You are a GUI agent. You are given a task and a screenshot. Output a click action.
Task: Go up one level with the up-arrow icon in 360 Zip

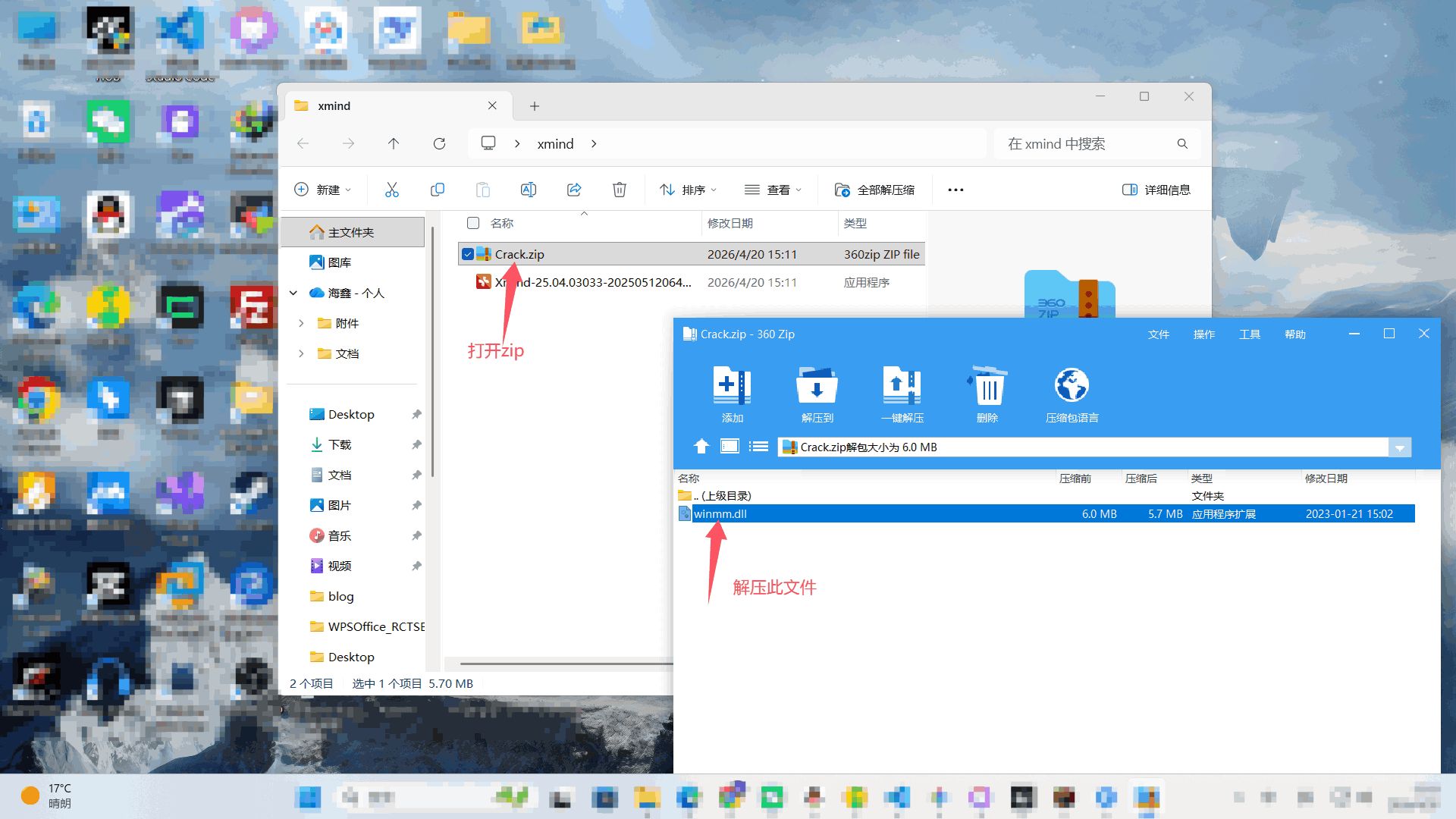click(x=701, y=447)
